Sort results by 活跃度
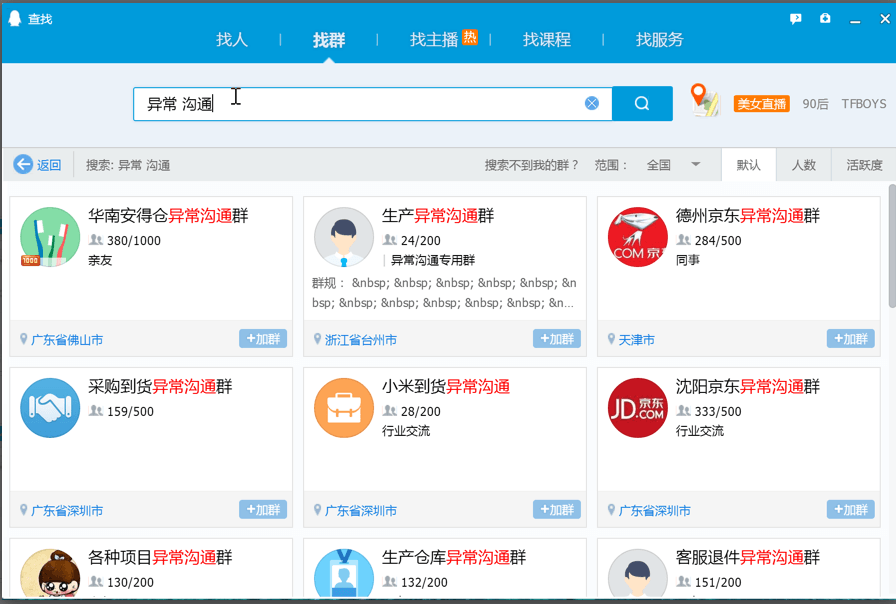 click(864, 165)
